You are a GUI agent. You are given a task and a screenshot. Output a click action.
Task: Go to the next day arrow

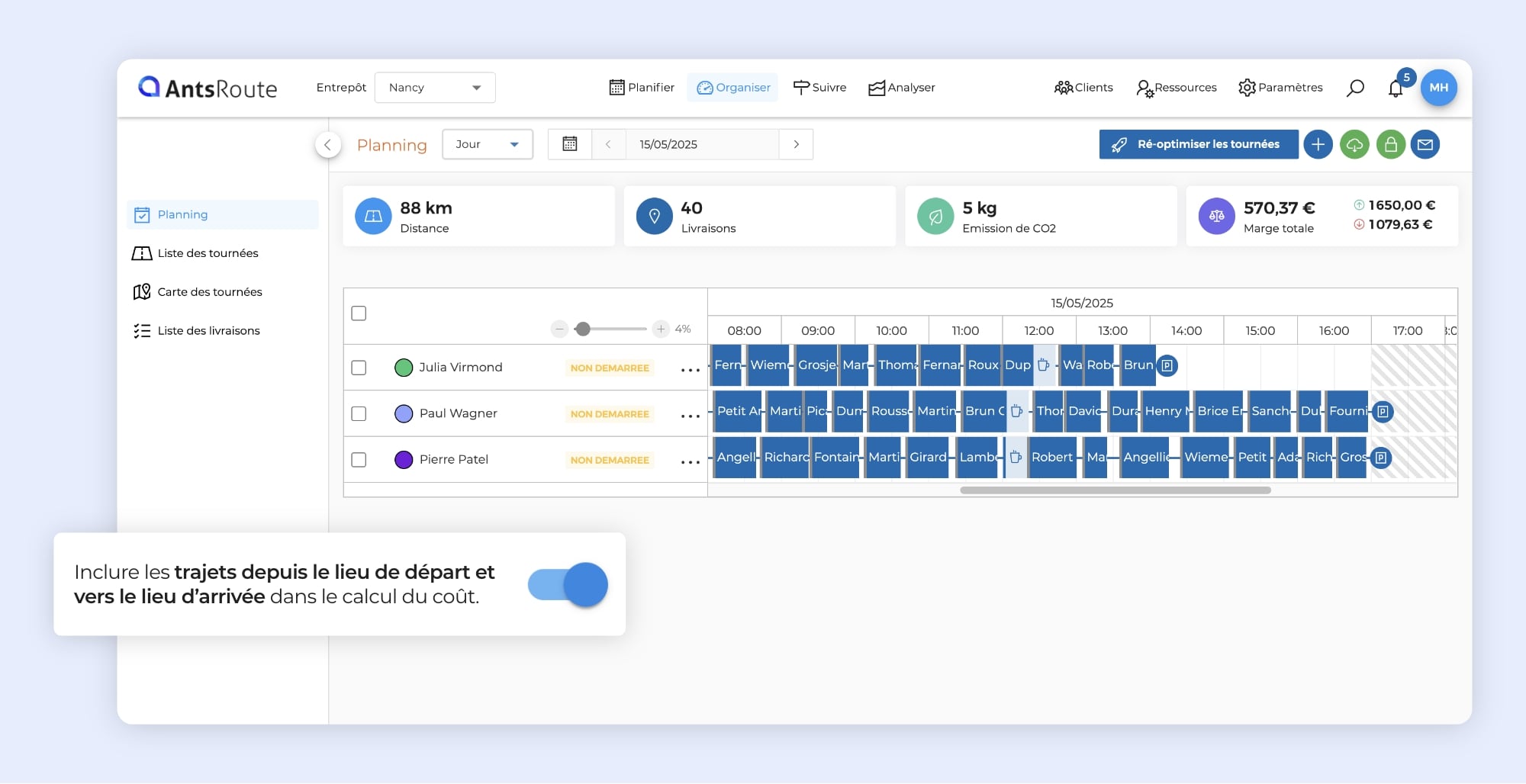[796, 144]
